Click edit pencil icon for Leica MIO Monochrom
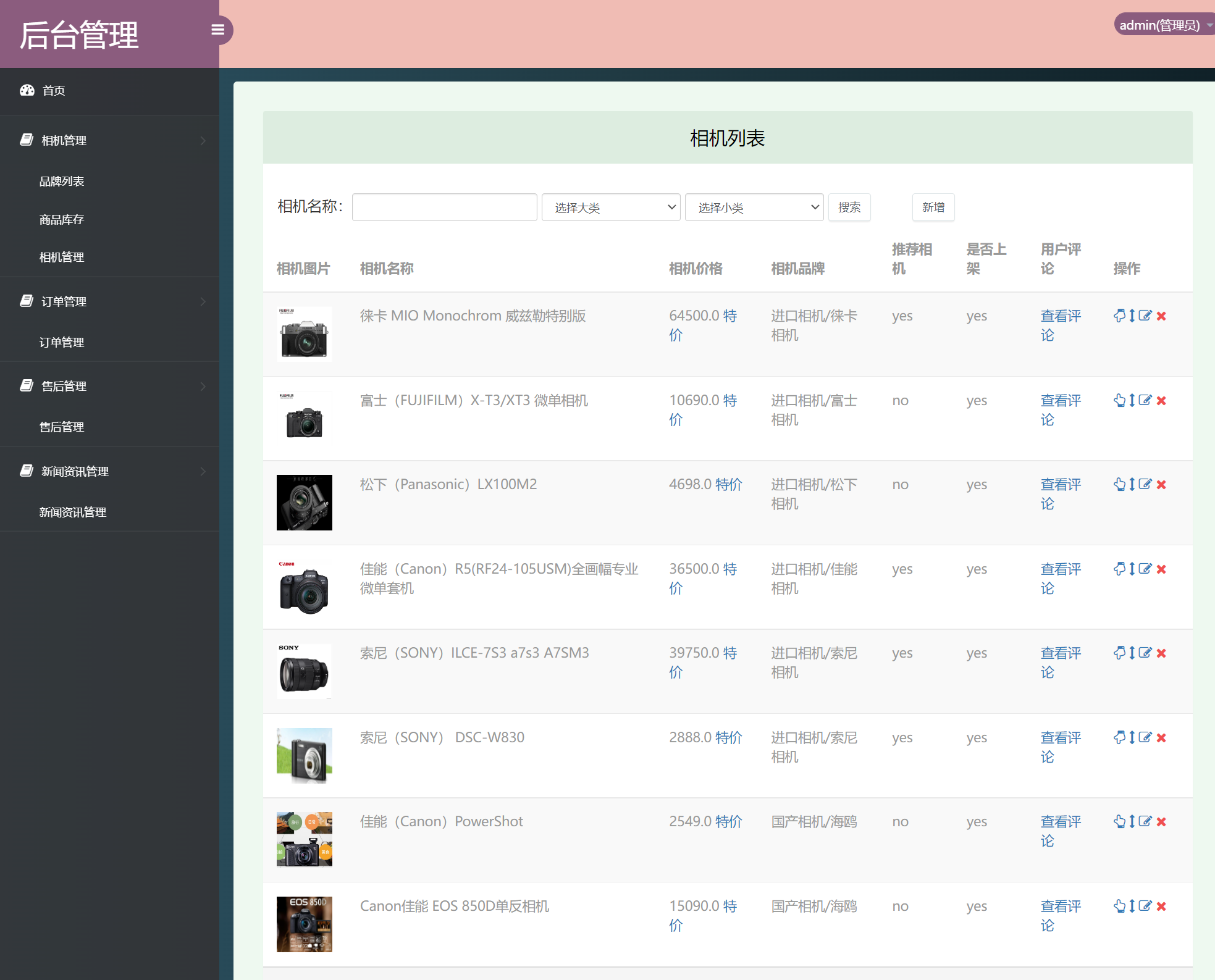1215x980 pixels. click(1145, 316)
